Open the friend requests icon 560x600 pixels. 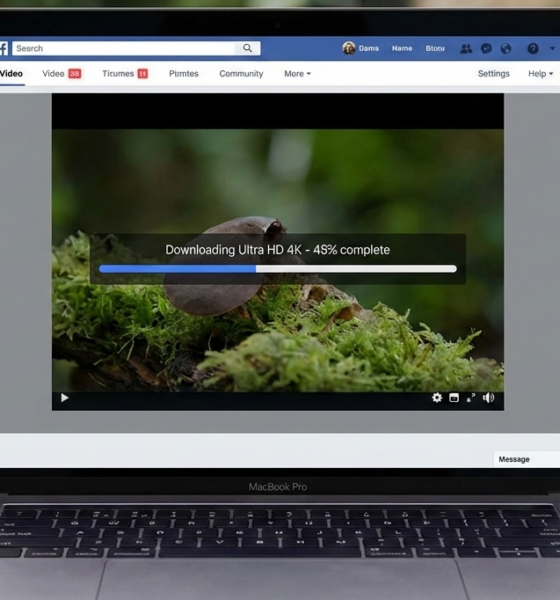466,49
